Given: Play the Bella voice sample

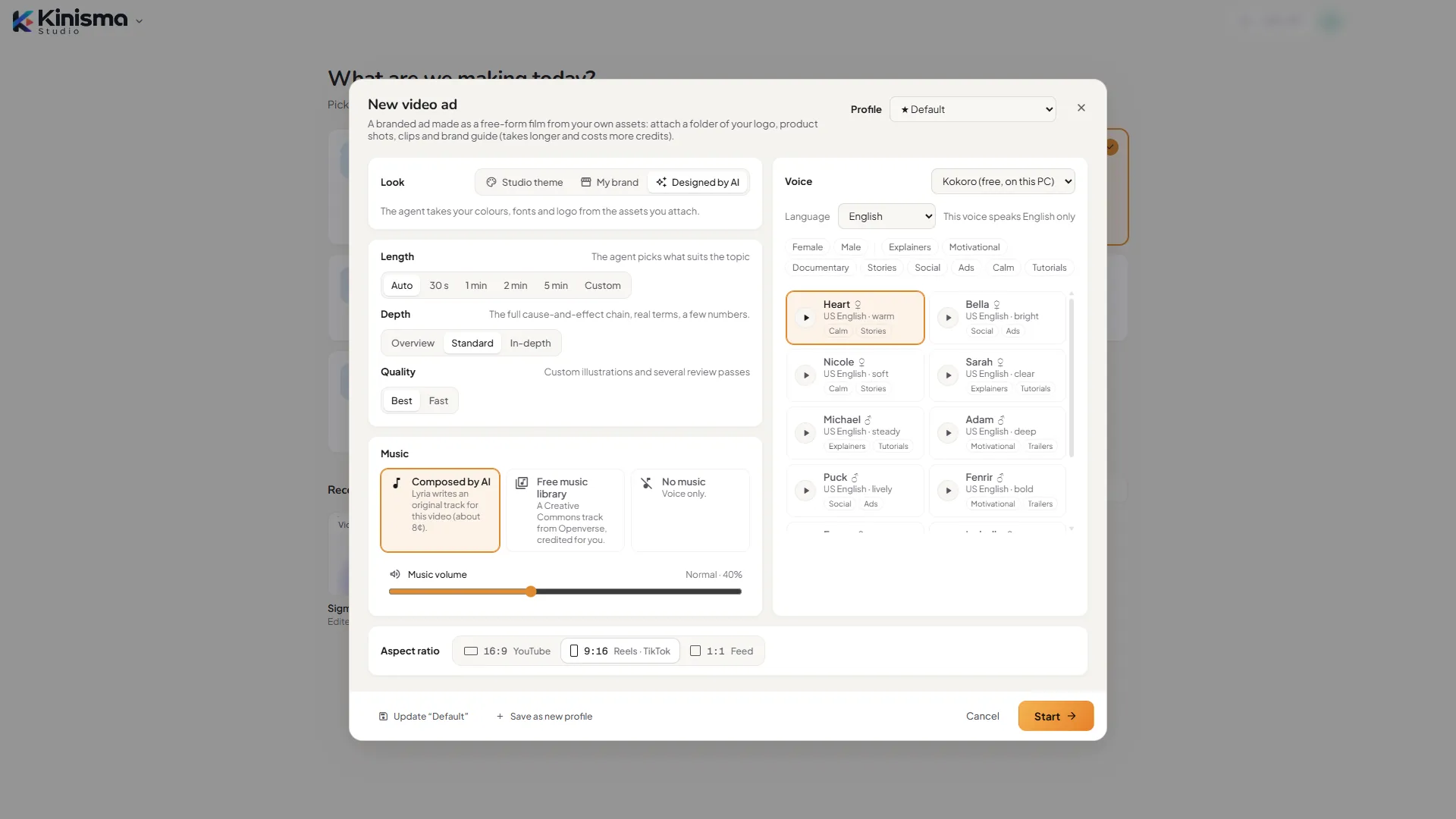Looking at the screenshot, I should (948, 318).
